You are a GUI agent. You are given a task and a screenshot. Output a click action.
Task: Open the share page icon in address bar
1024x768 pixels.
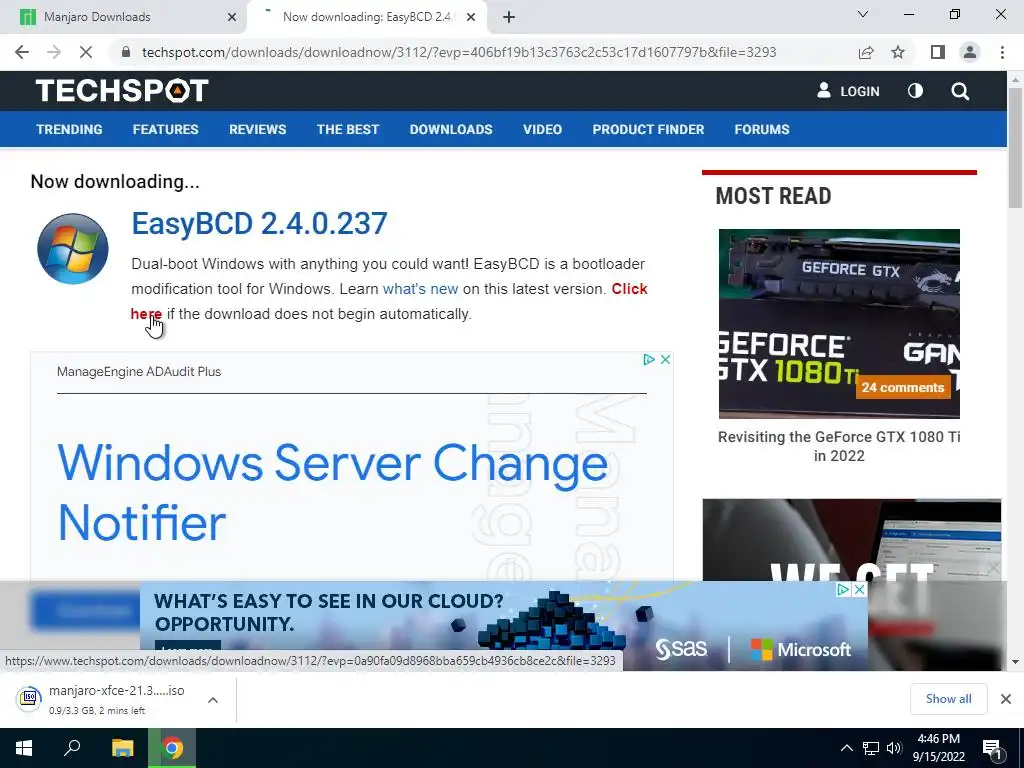pos(866,52)
